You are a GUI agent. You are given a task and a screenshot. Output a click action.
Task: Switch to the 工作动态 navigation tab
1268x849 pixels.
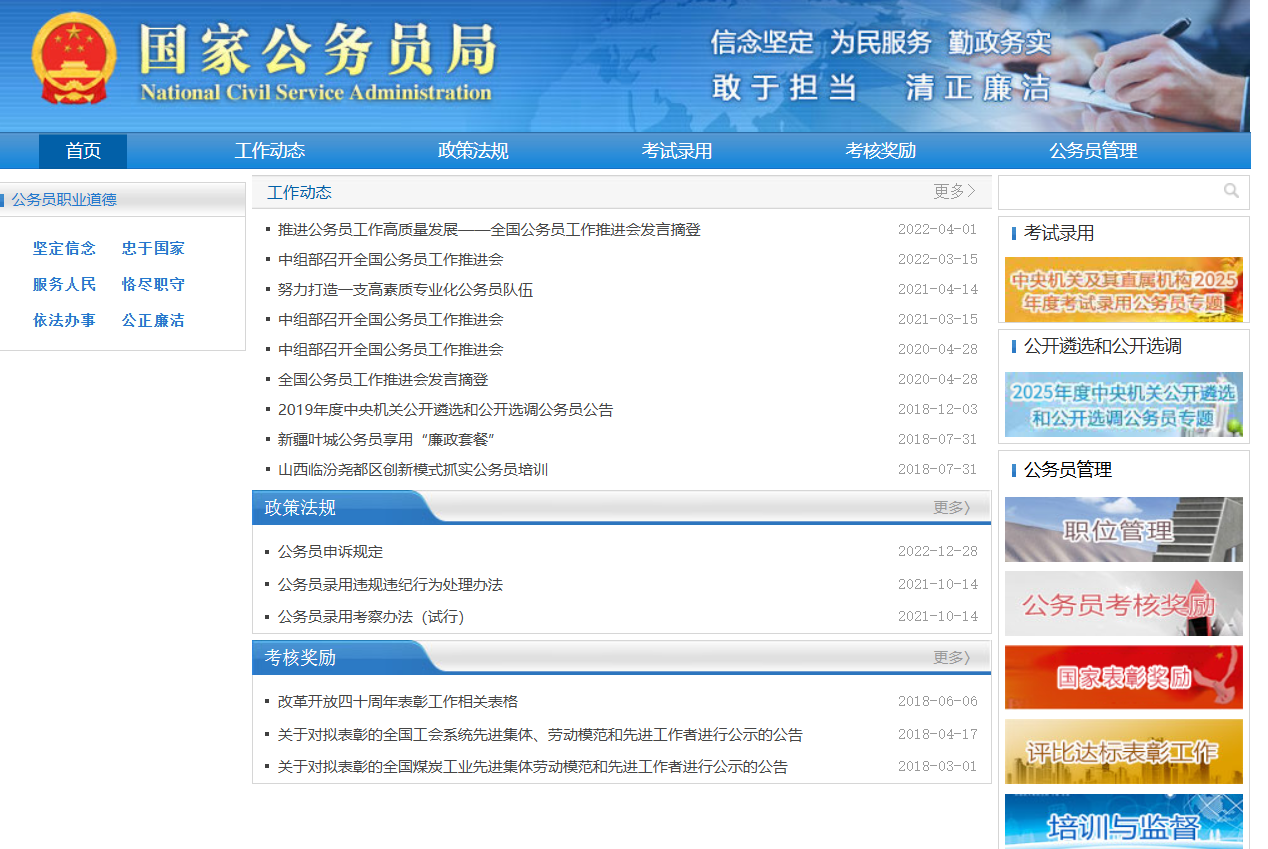click(270, 150)
